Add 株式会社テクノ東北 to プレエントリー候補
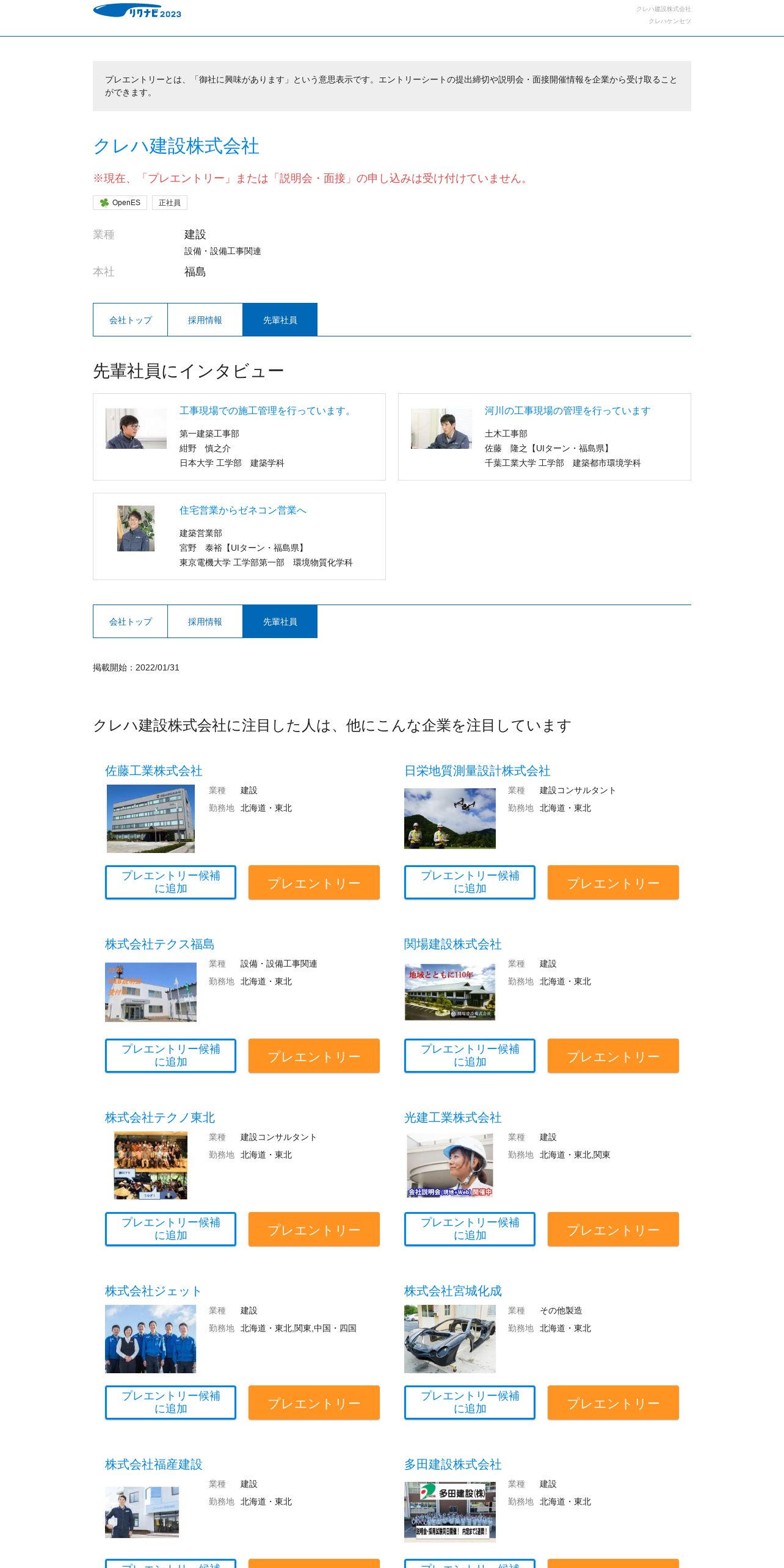Image resolution: width=784 pixels, height=1568 pixels. tap(170, 1229)
